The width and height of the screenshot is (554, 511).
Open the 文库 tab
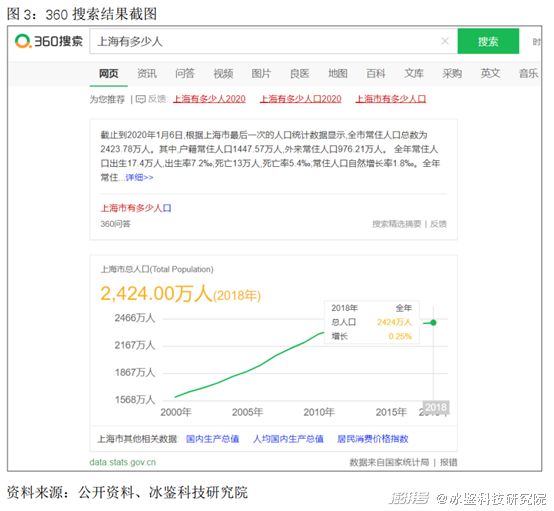[x=414, y=74]
